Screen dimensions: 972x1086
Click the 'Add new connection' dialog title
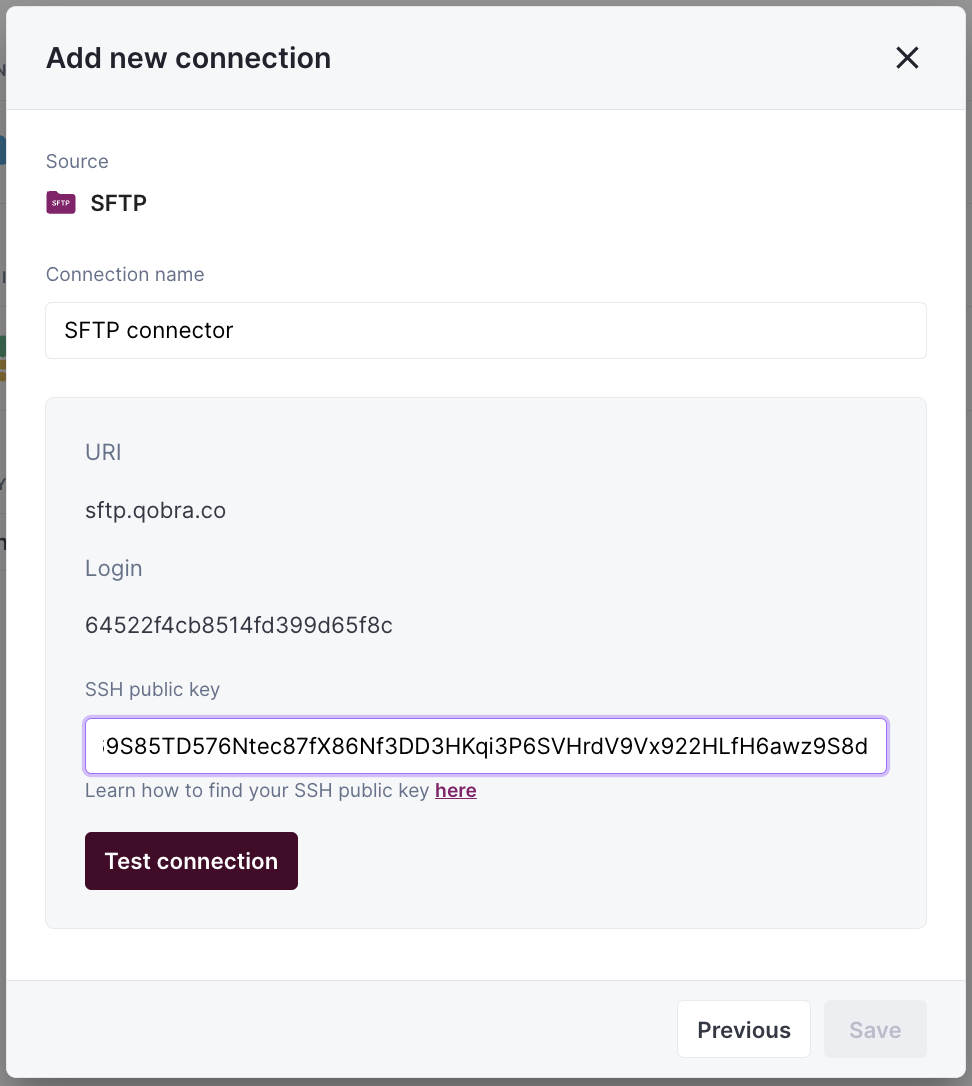[x=188, y=58]
